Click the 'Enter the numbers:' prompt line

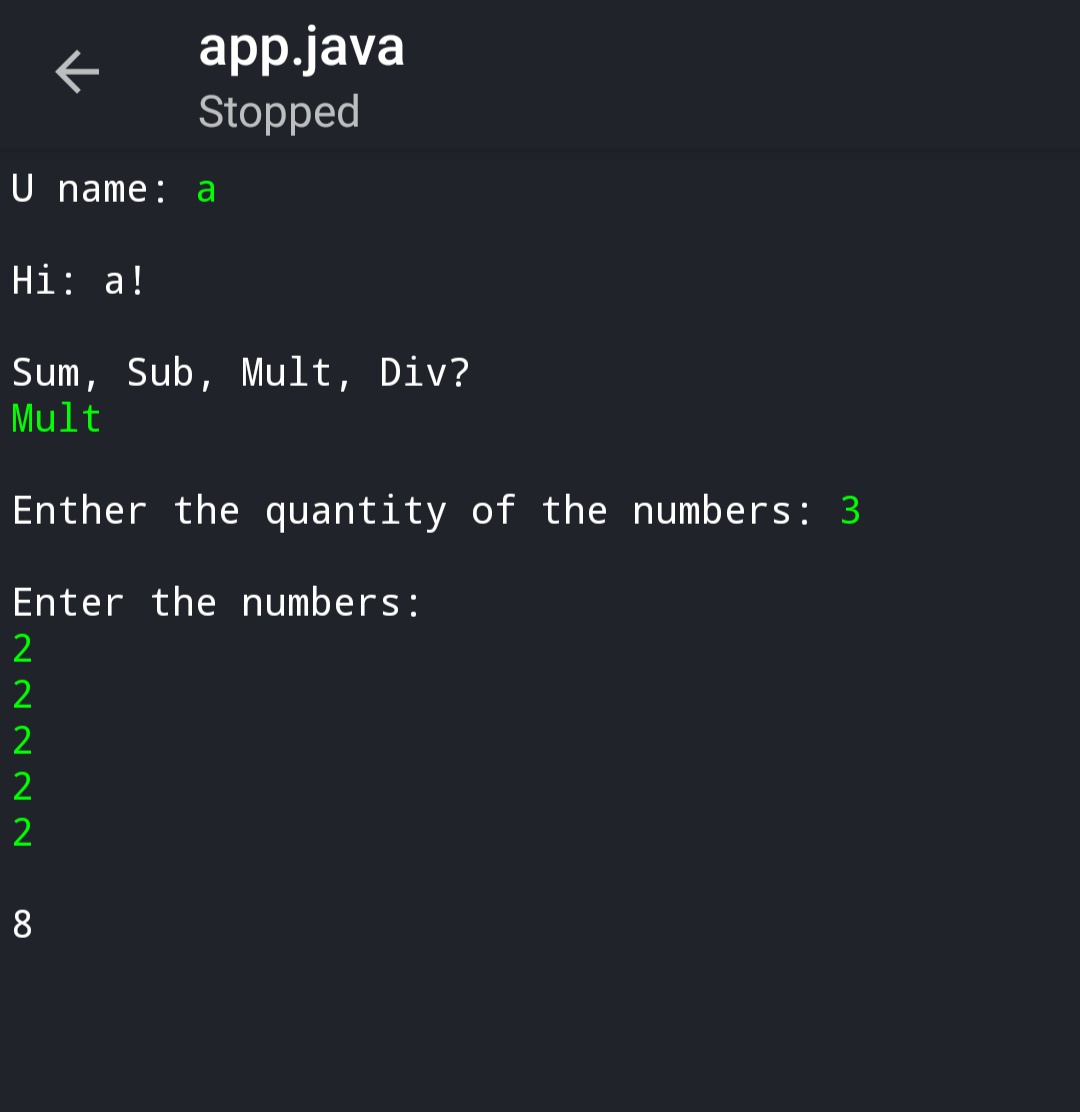click(217, 603)
